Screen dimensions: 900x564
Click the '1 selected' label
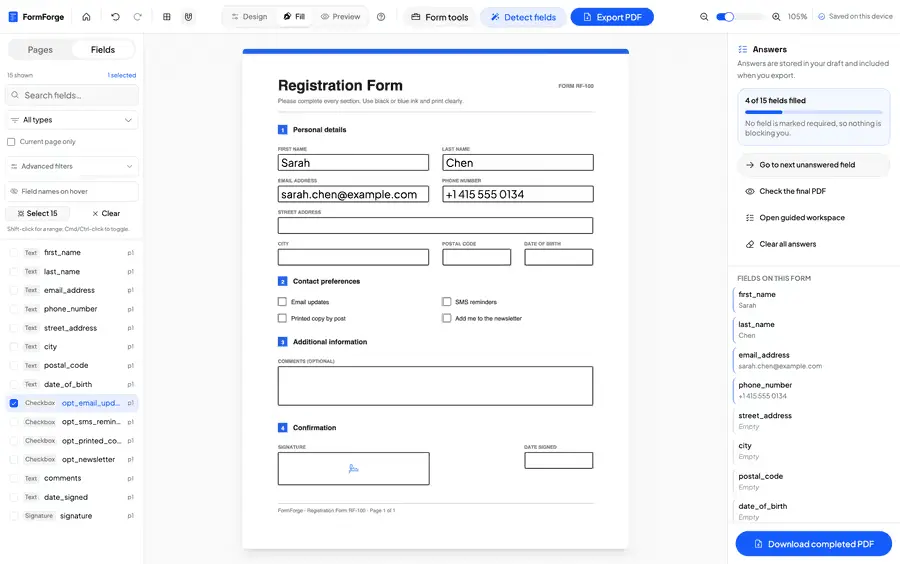[x=122, y=75]
